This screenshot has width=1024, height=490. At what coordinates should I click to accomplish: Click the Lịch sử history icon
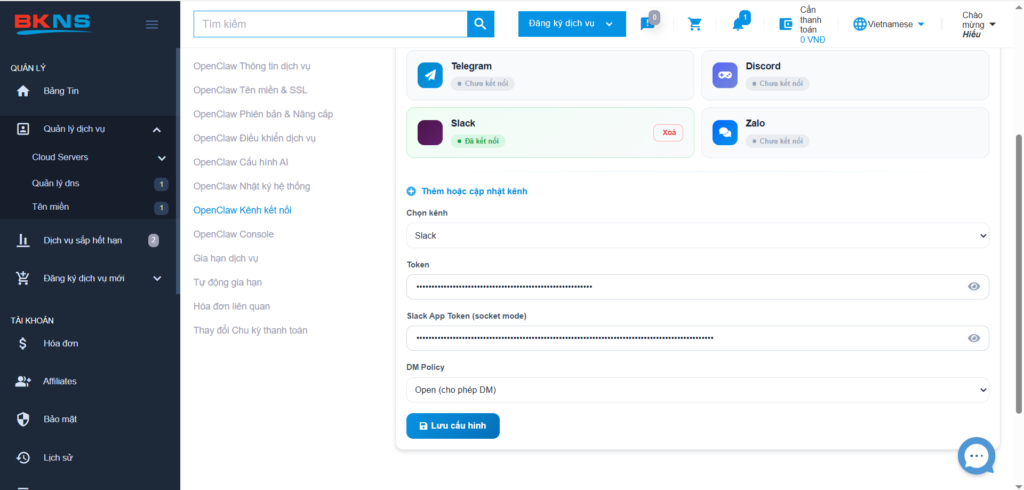pyautogui.click(x=23, y=457)
